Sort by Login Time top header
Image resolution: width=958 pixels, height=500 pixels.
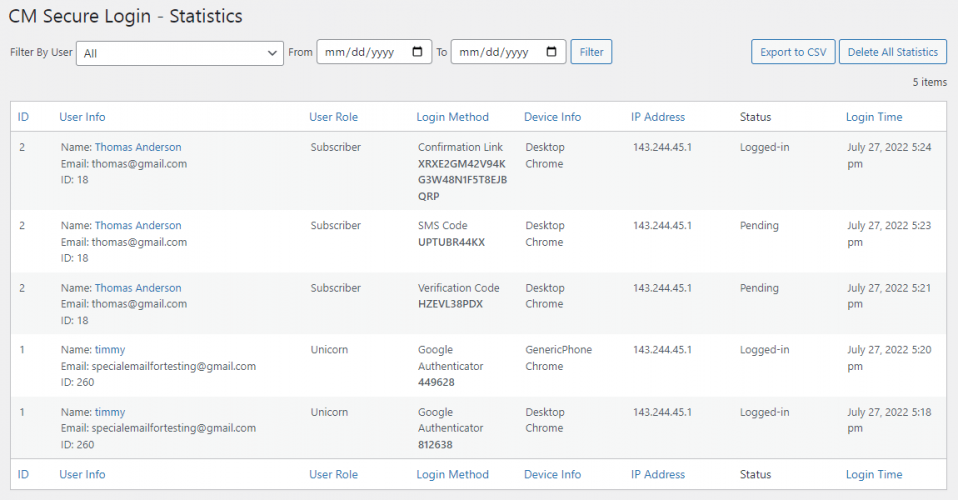[874, 117]
